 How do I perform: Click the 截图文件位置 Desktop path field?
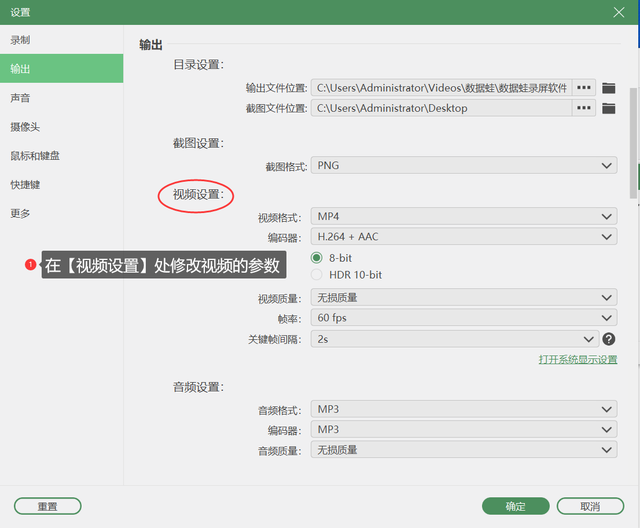pos(442,108)
